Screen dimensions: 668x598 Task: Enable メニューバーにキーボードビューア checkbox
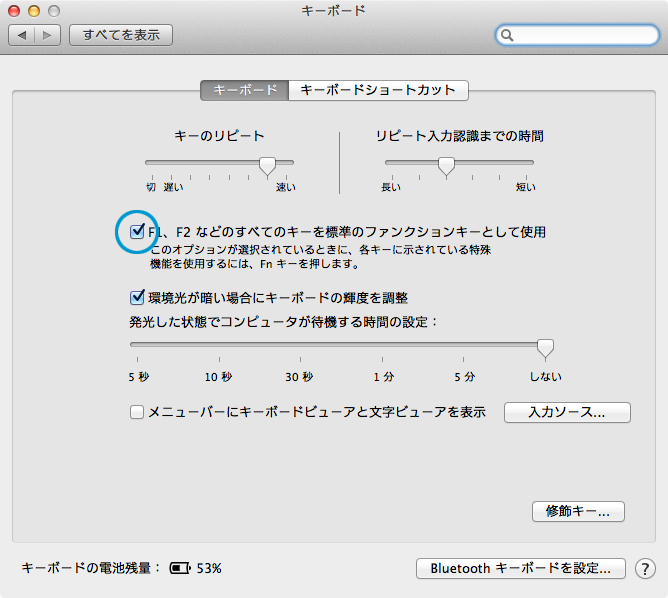point(138,411)
